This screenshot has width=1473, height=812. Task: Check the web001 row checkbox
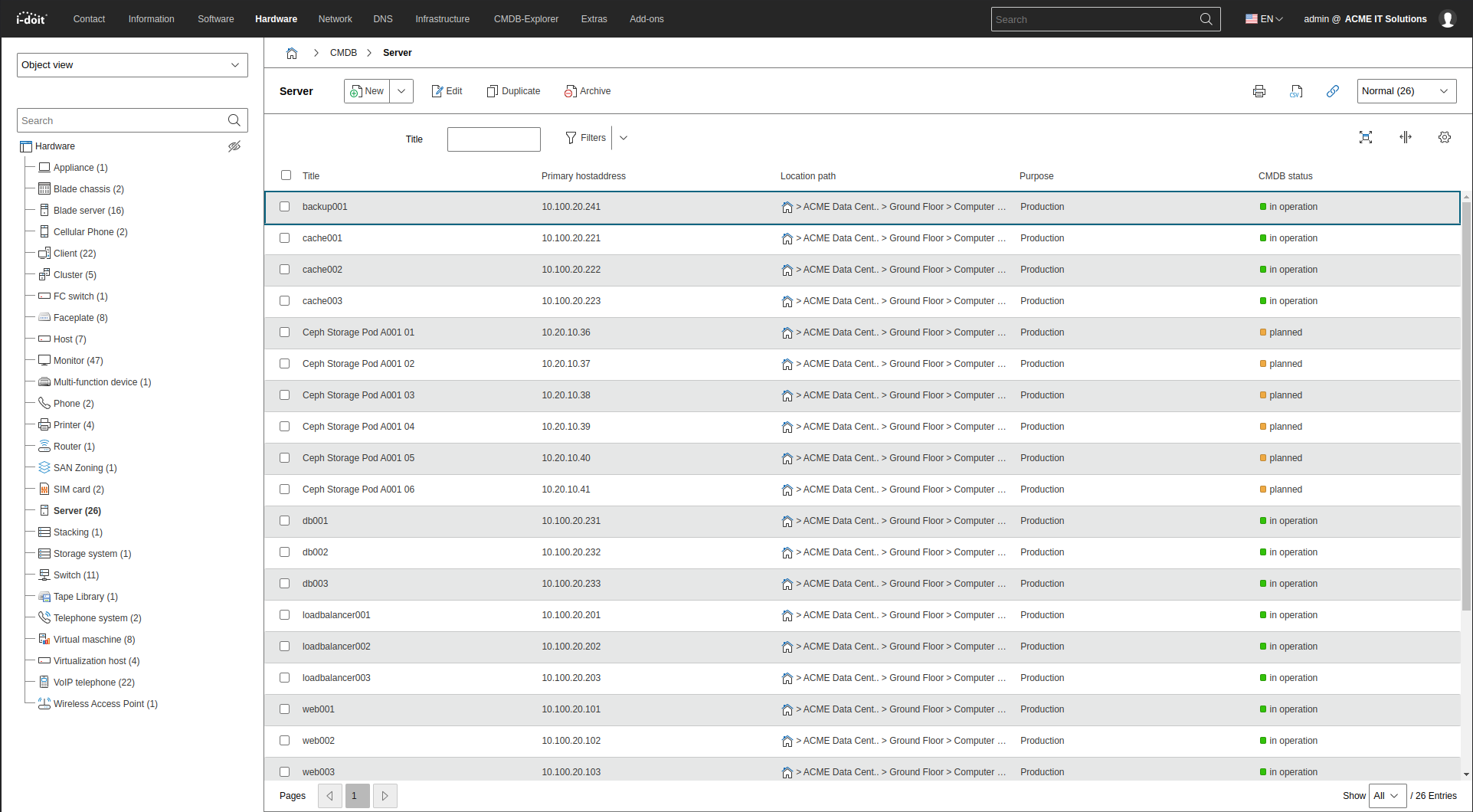[x=285, y=709]
